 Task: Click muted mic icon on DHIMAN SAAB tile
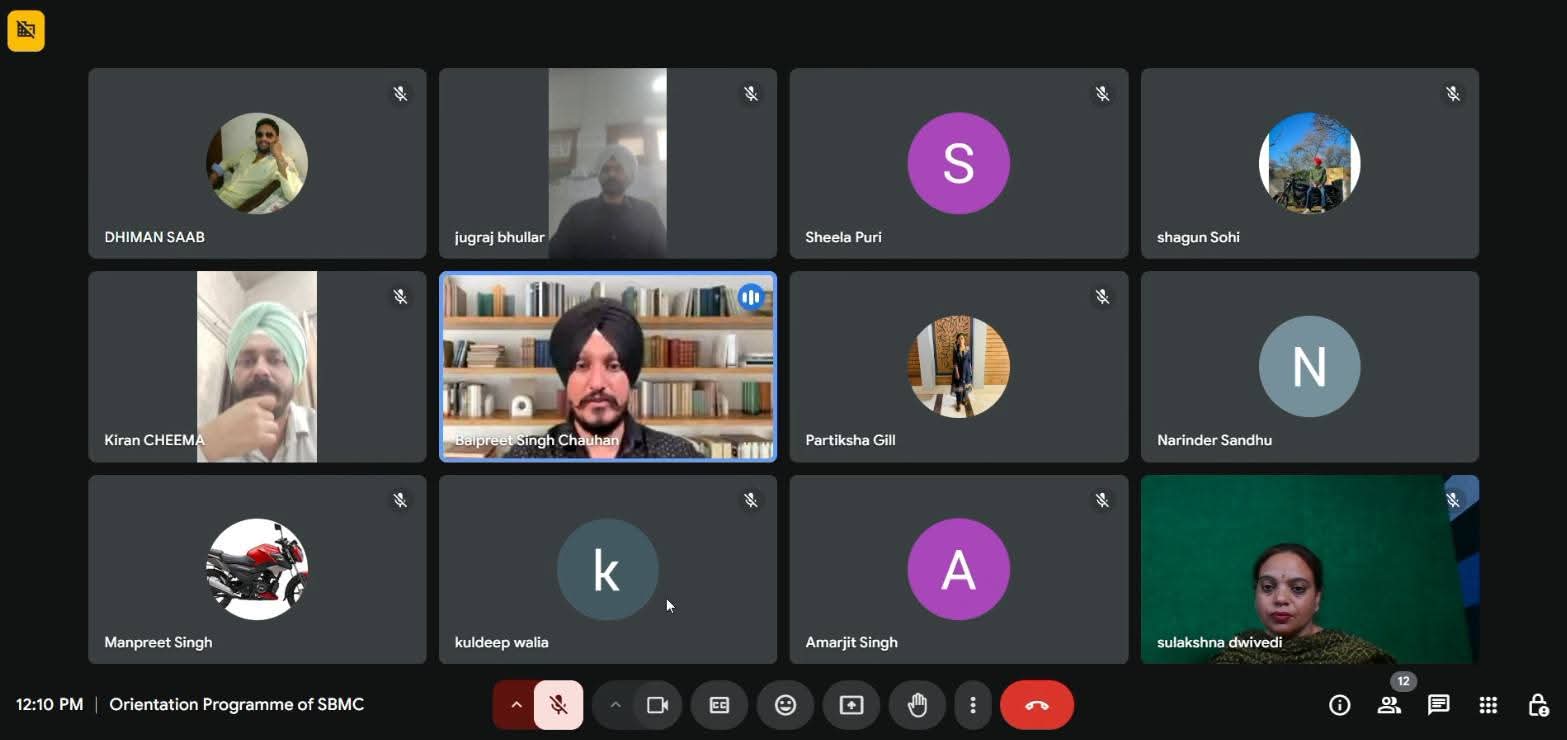point(400,93)
